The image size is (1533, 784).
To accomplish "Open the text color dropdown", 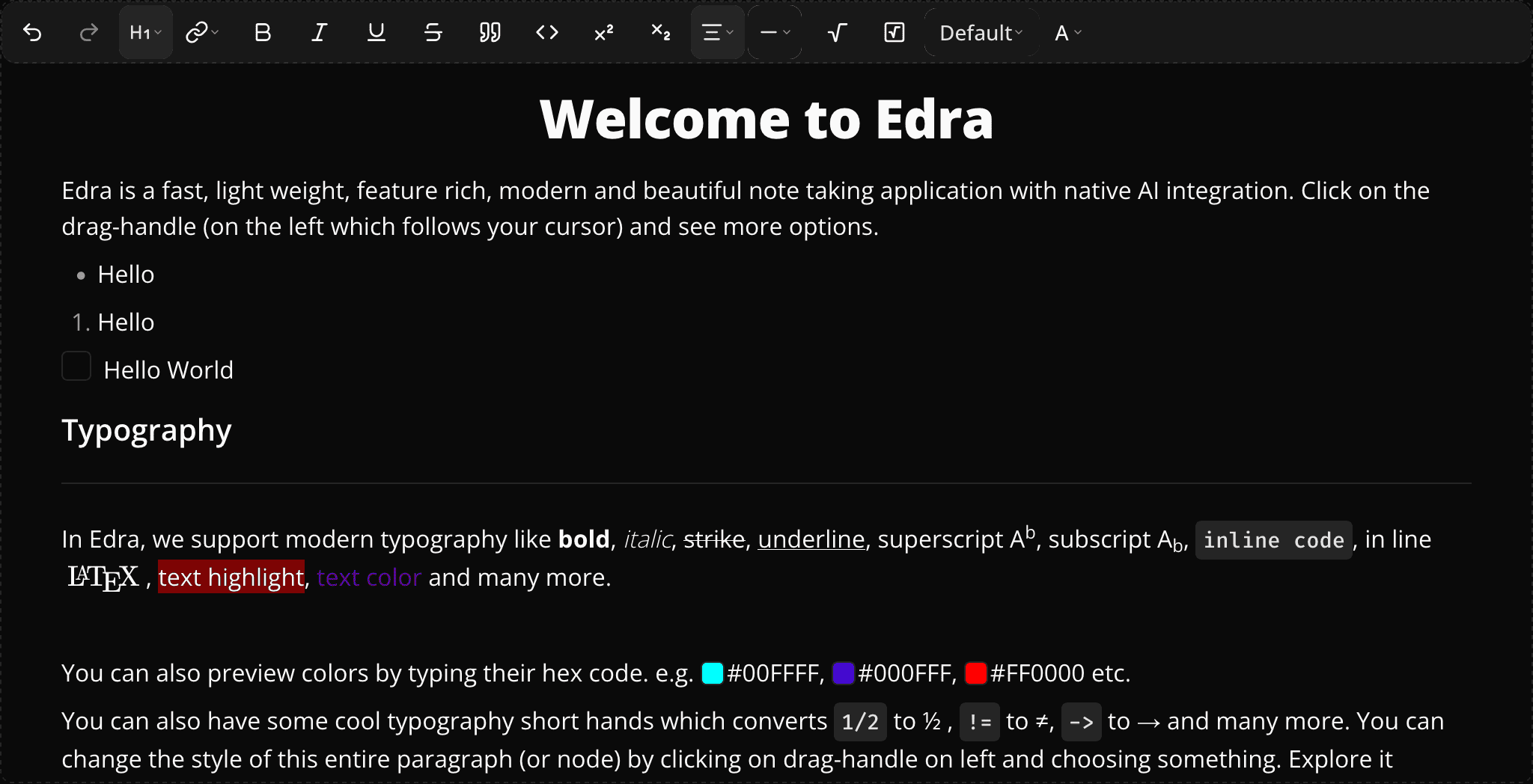I will click(x=1066, y=32).
